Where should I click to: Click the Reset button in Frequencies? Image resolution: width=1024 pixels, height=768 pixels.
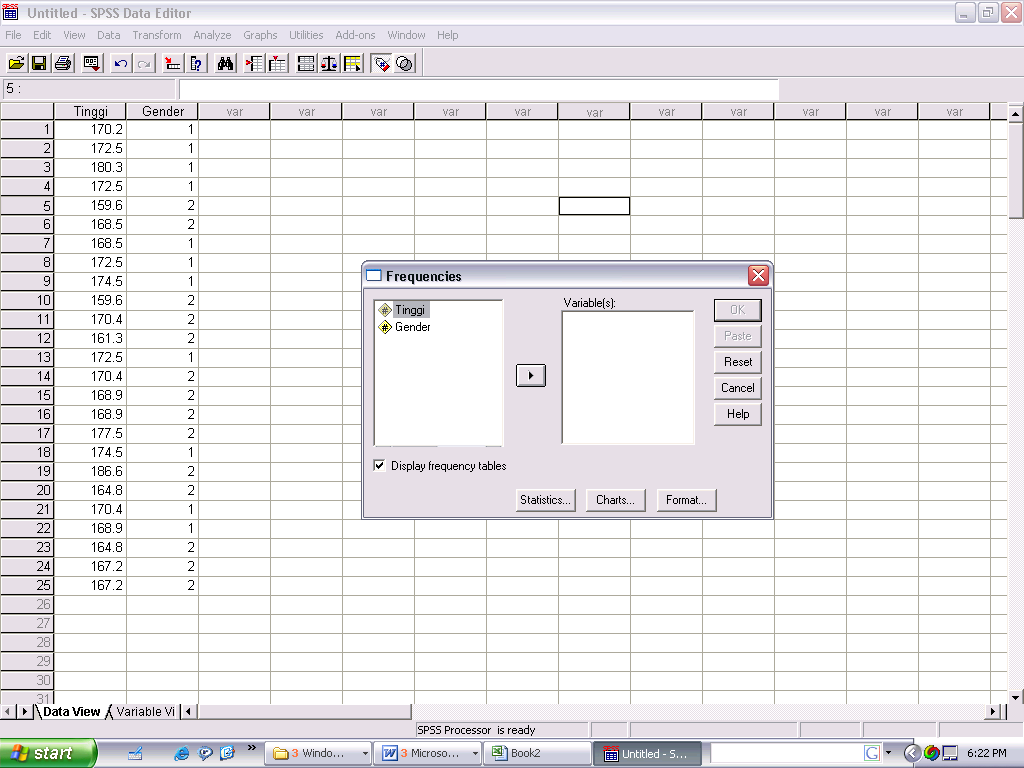[x=738, y=362]
